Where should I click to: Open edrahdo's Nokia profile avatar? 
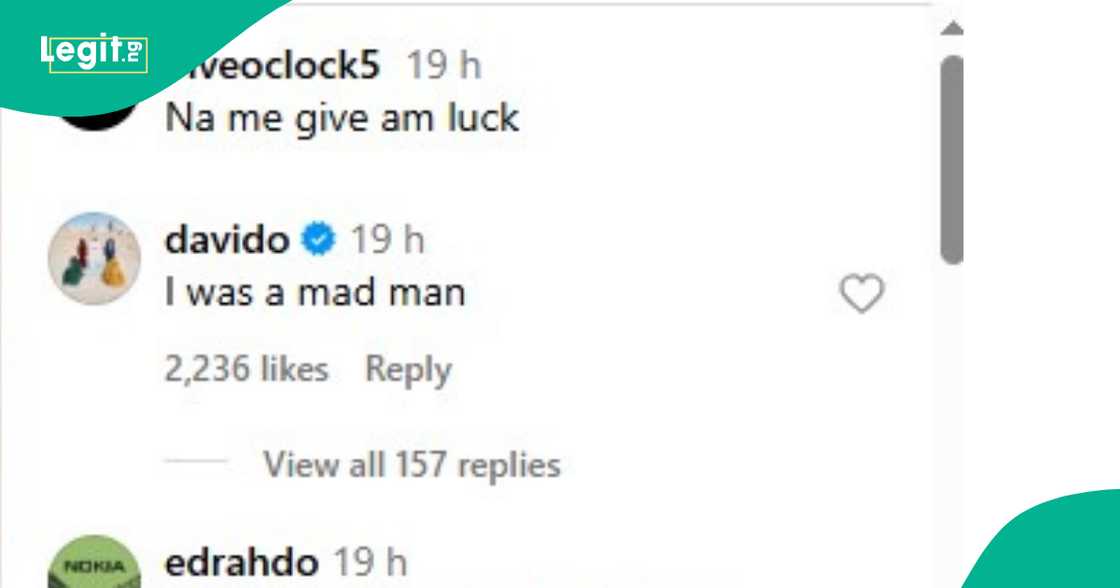coord(94,563)
